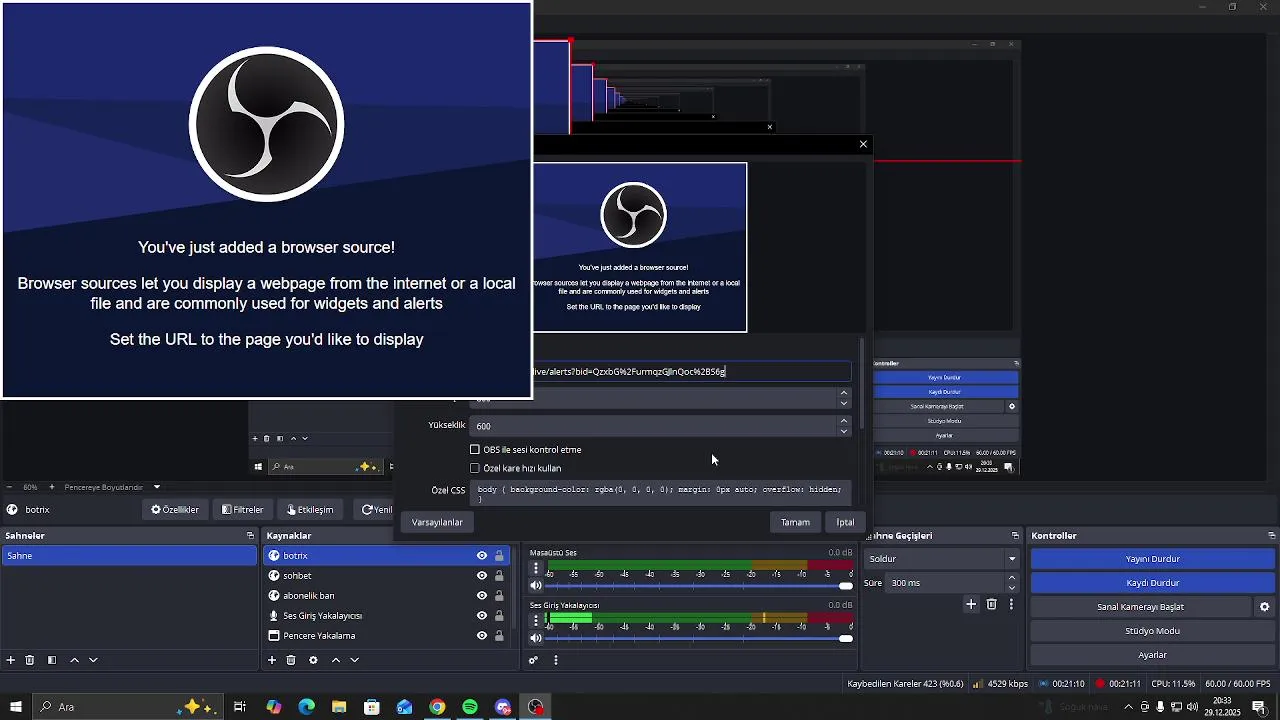This screenshot has width=1280, height=720.
Task: Adjust Ses Giriş Yakalayıcısı volume slider
Action: (x=699, y=638)
